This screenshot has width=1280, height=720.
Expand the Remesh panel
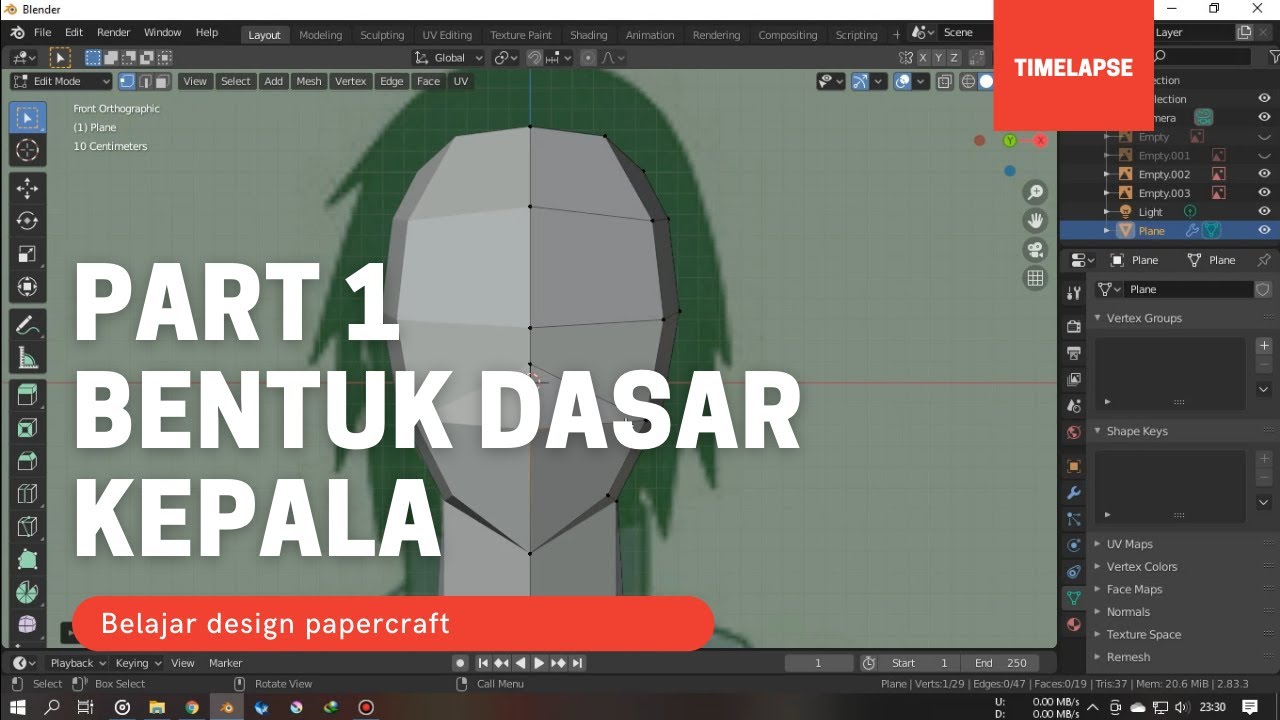point(1097,657)
